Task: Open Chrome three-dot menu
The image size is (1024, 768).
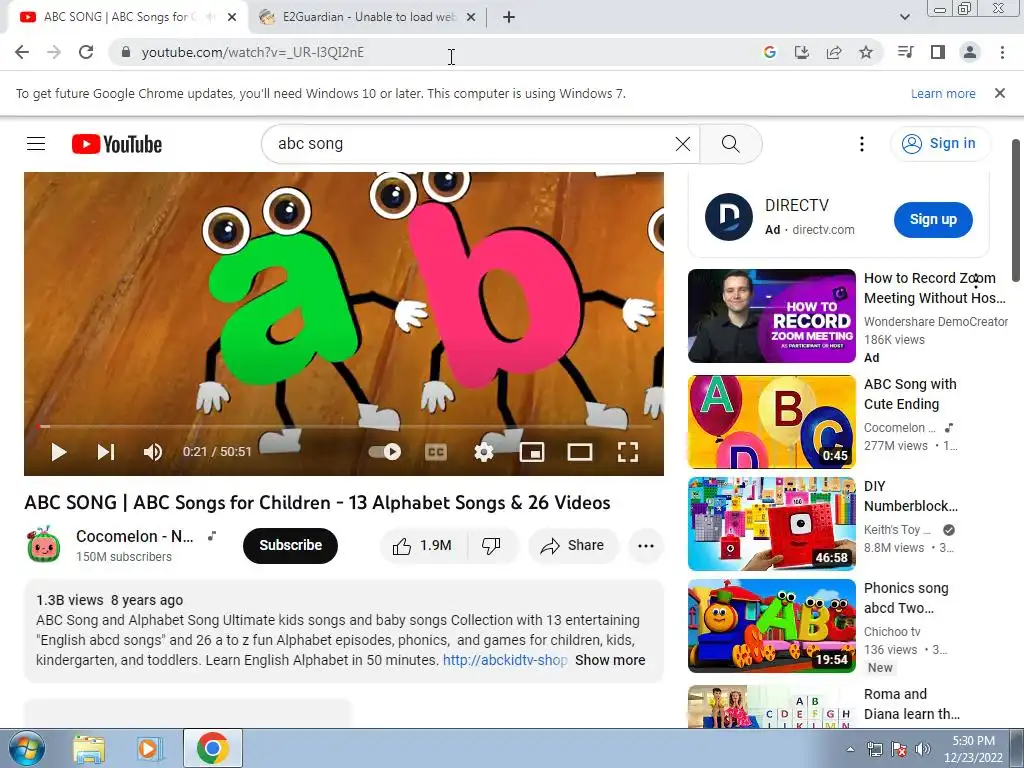Action: coord(1002,52)
